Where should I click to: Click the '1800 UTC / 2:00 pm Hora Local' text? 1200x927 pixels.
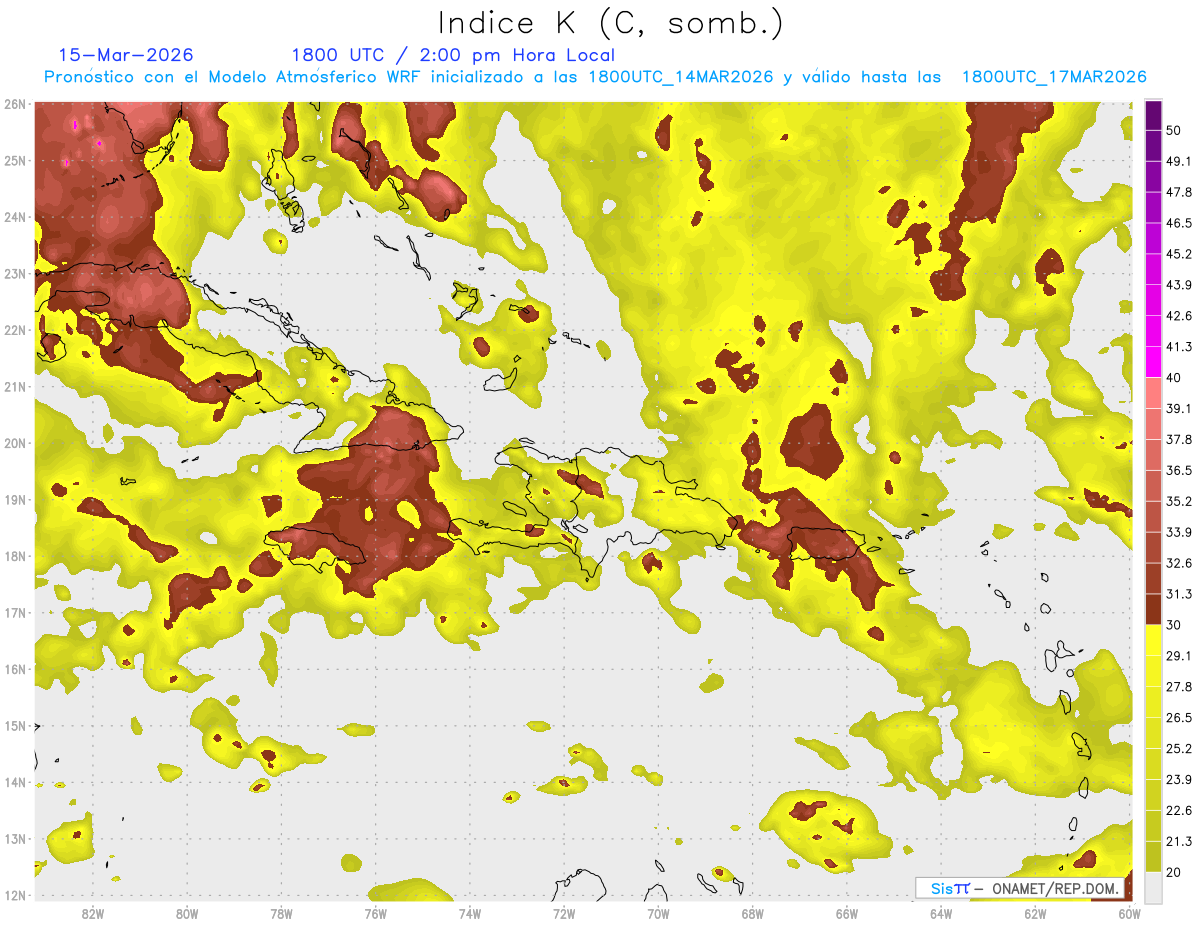[453, 55]
